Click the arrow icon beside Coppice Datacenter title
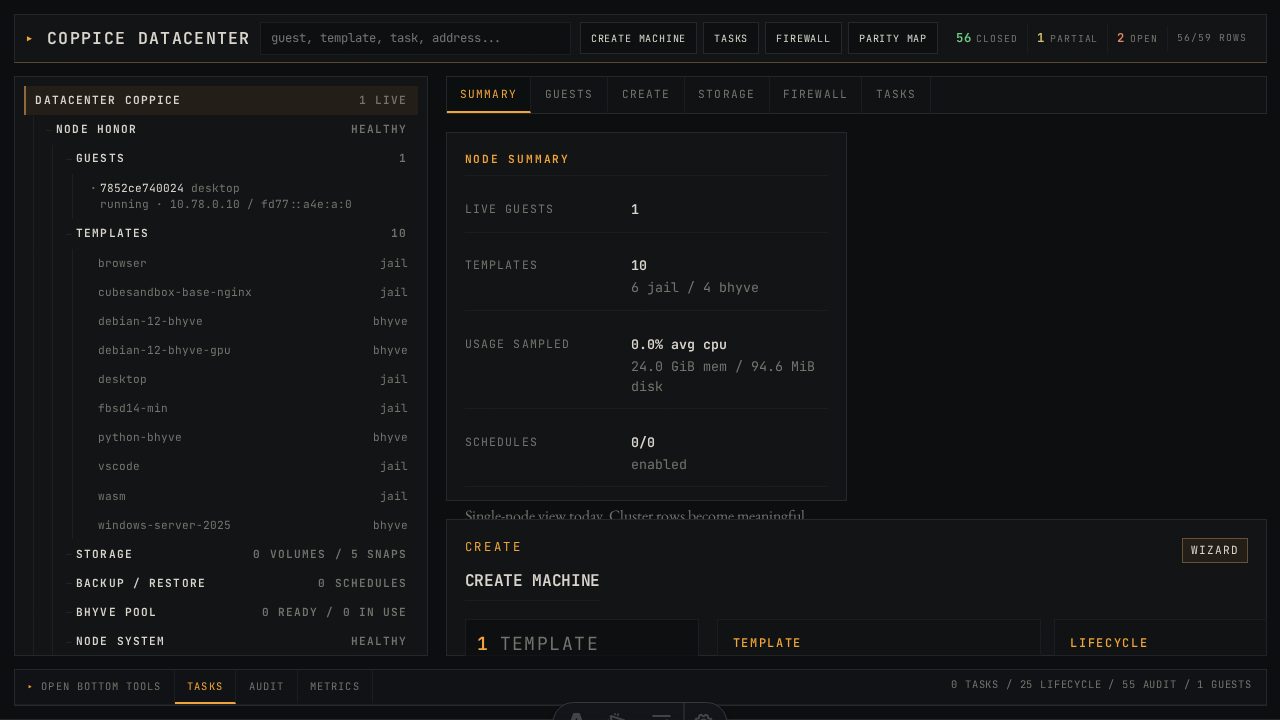Viewport: 1280px width, 720px height. point(30,39)
